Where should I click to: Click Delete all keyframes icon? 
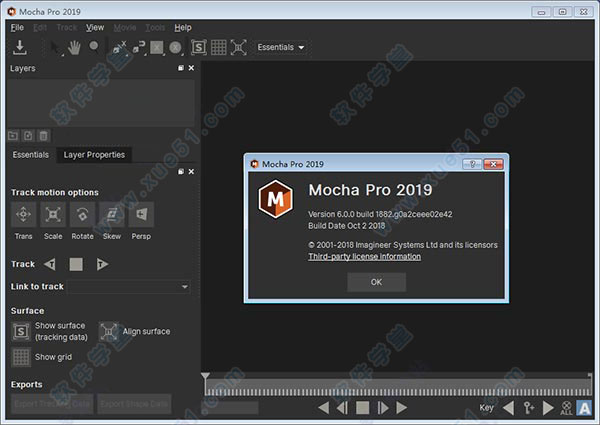tap(566, 408)
